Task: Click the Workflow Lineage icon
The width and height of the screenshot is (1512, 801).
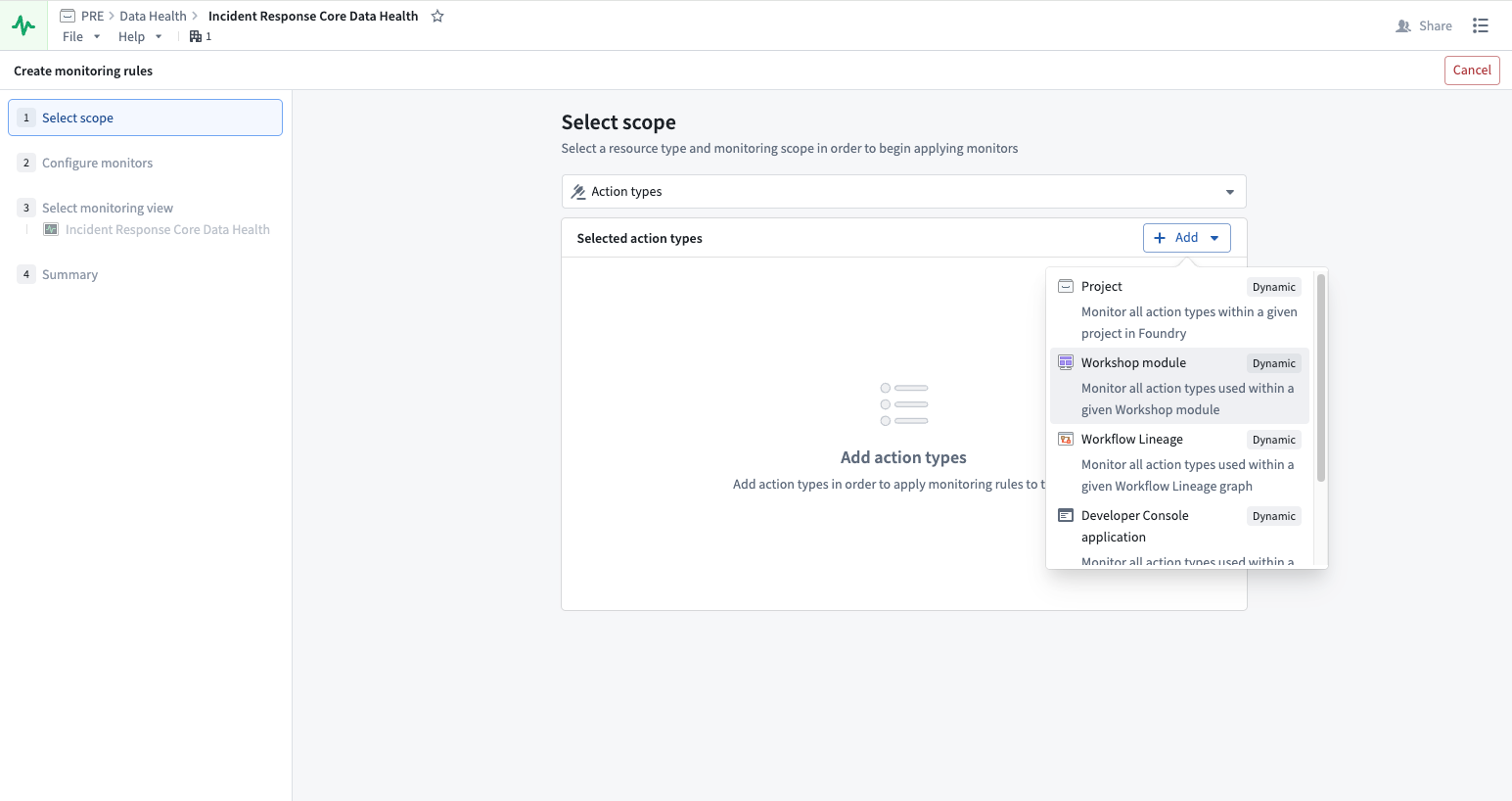Action: (x=1065, y=439)
